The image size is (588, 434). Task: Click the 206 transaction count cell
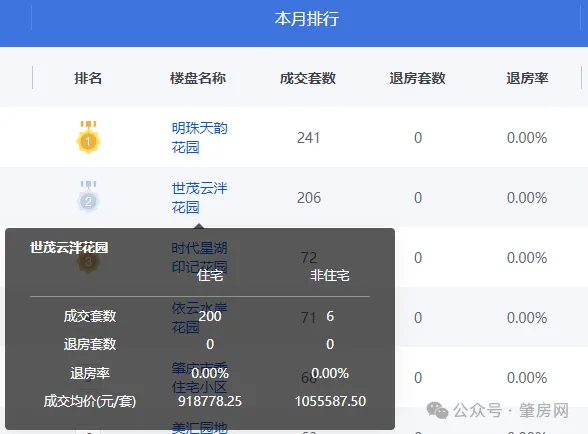pos(309,198)
